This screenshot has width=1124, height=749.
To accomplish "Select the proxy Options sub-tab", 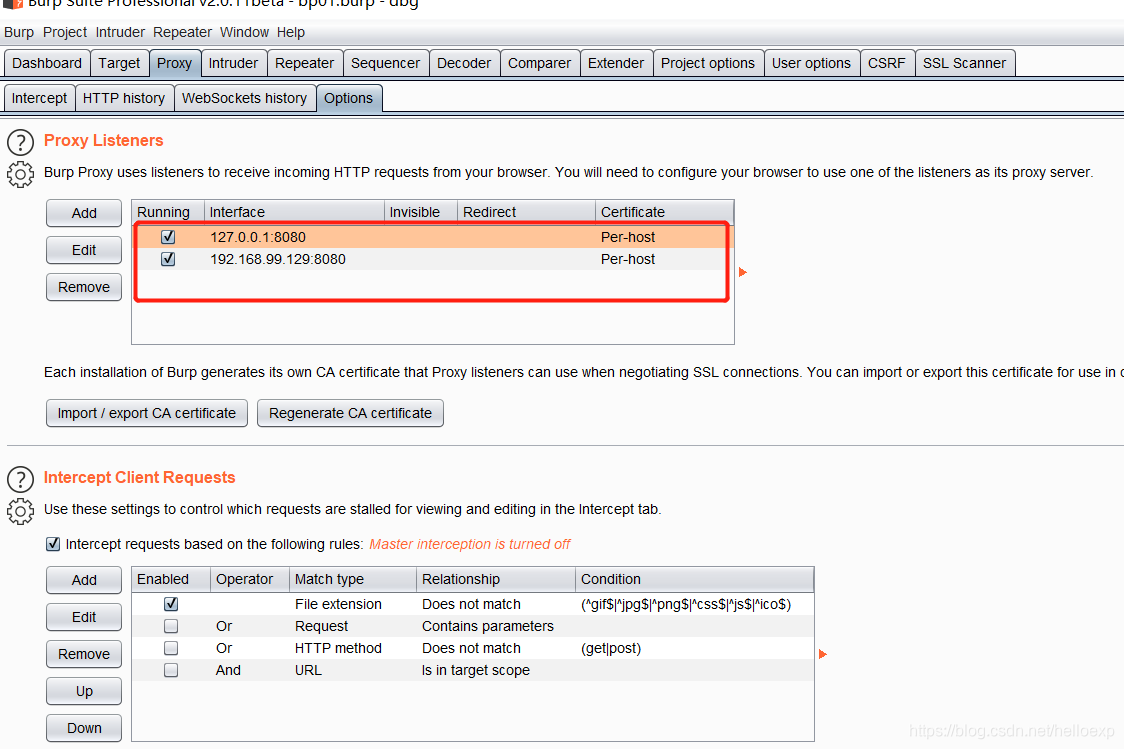I will [x=348, y=98].
